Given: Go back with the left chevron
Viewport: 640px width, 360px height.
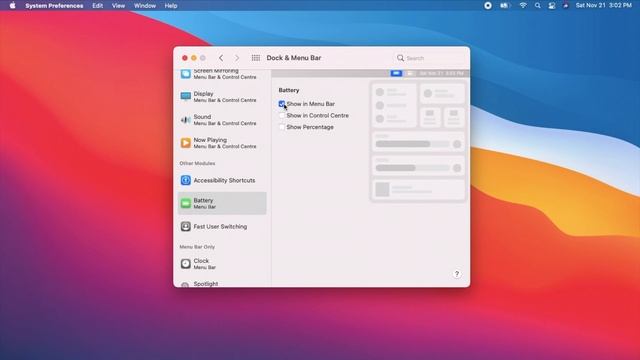Looking at the screenshot, I should pyautogui.click(x=221, y=58).
